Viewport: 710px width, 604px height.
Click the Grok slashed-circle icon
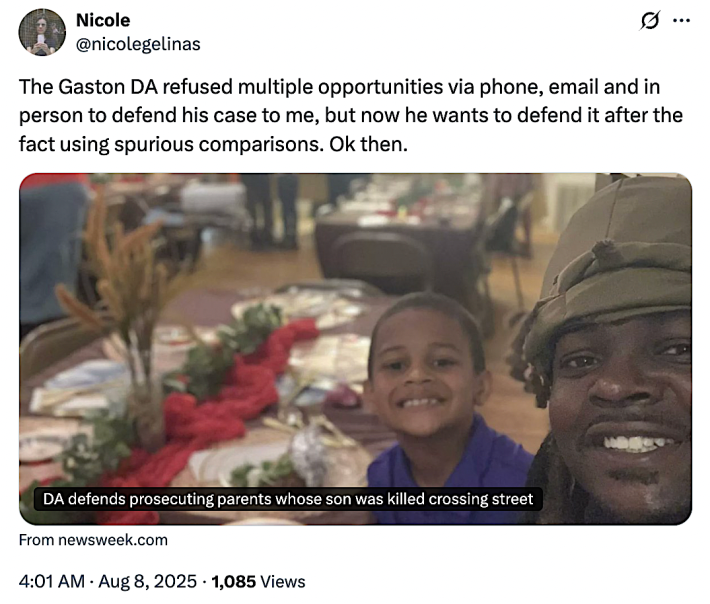point(647,20)
